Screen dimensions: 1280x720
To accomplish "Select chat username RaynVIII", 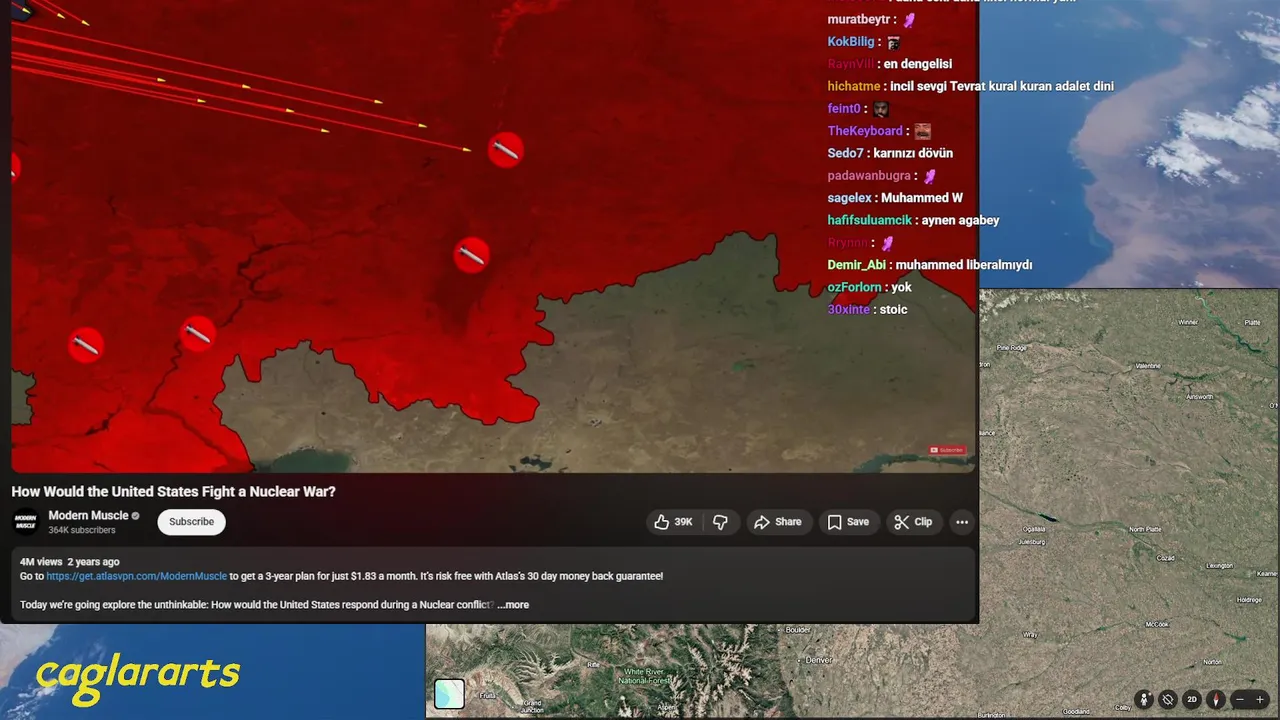I will coord(851,64).
